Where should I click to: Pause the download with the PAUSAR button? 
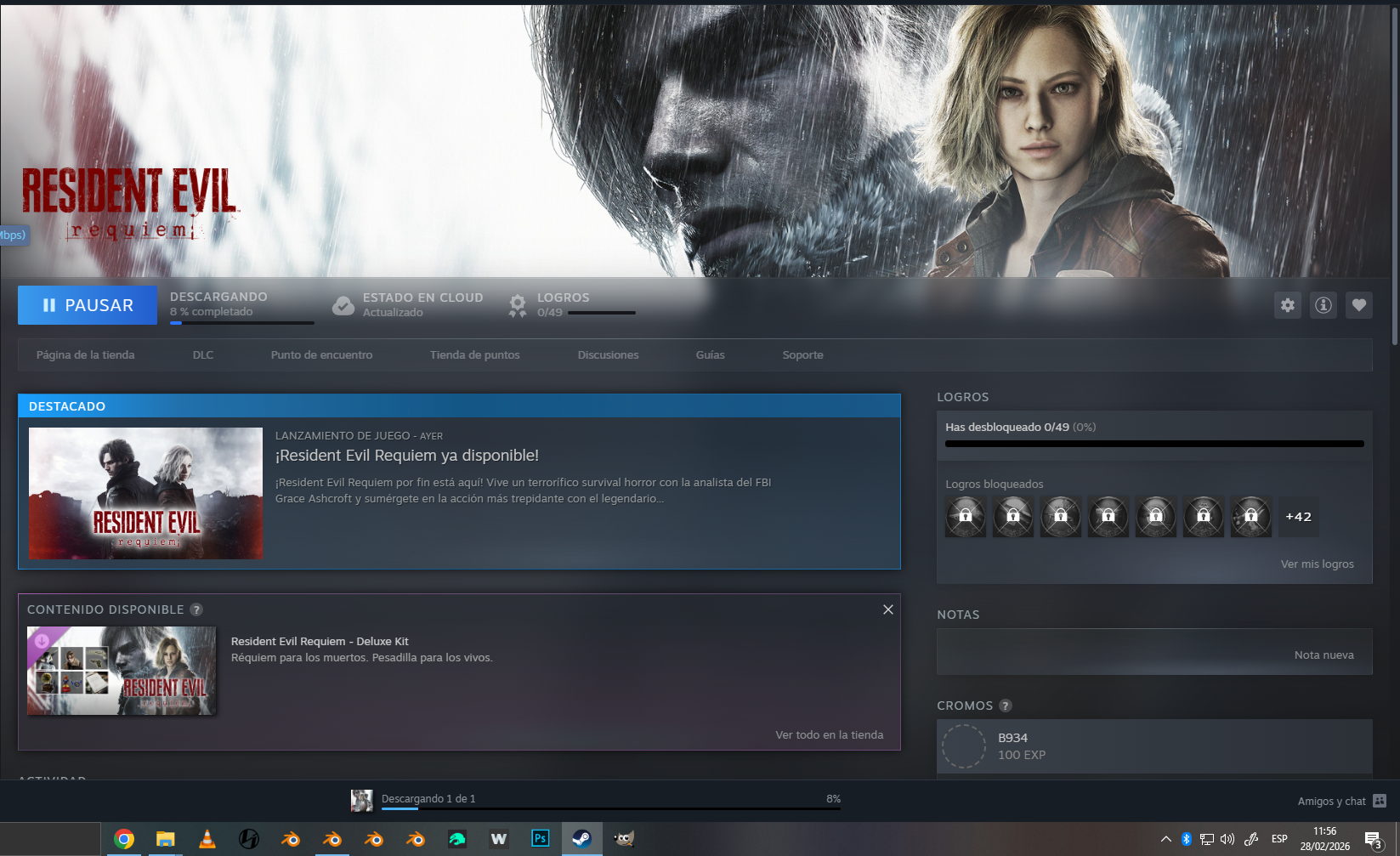click(x=88, y=305)
